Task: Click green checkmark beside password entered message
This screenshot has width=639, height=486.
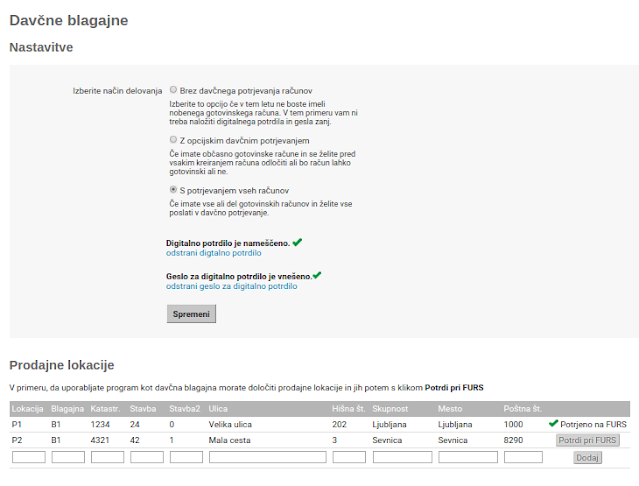Action: click(x=317, y=275)
